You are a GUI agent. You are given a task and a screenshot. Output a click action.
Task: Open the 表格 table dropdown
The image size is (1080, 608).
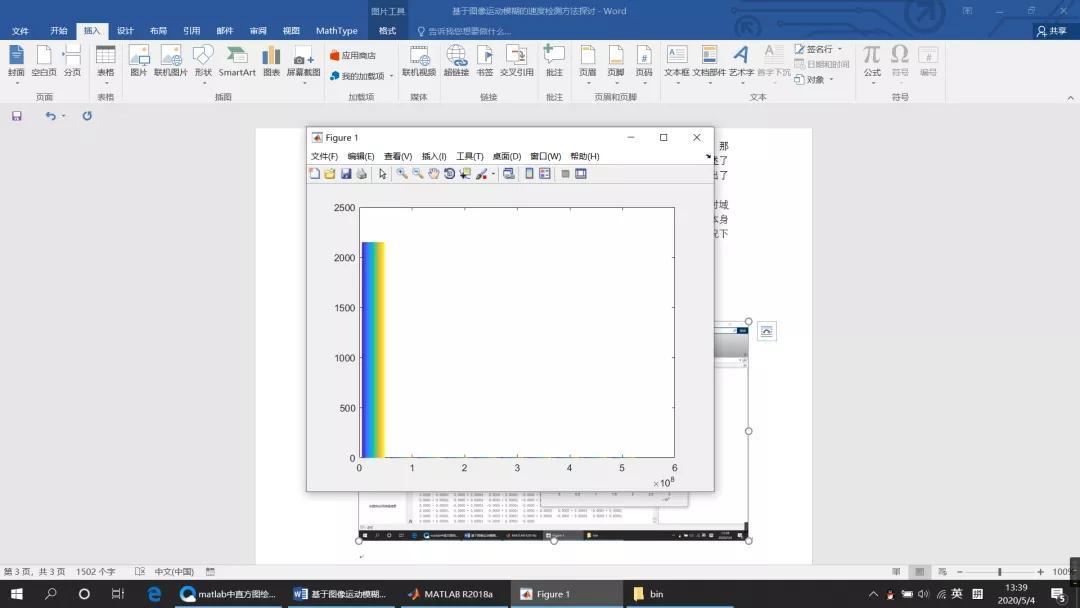pyautogui.click(x=105, y=62)
